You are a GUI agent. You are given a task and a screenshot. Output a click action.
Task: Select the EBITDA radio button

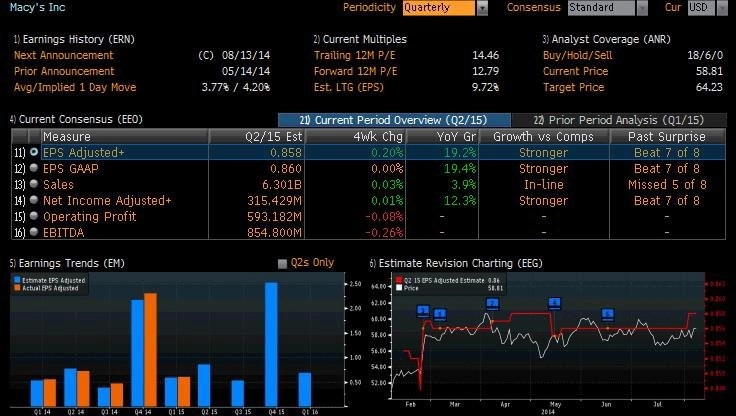(34, 232)
